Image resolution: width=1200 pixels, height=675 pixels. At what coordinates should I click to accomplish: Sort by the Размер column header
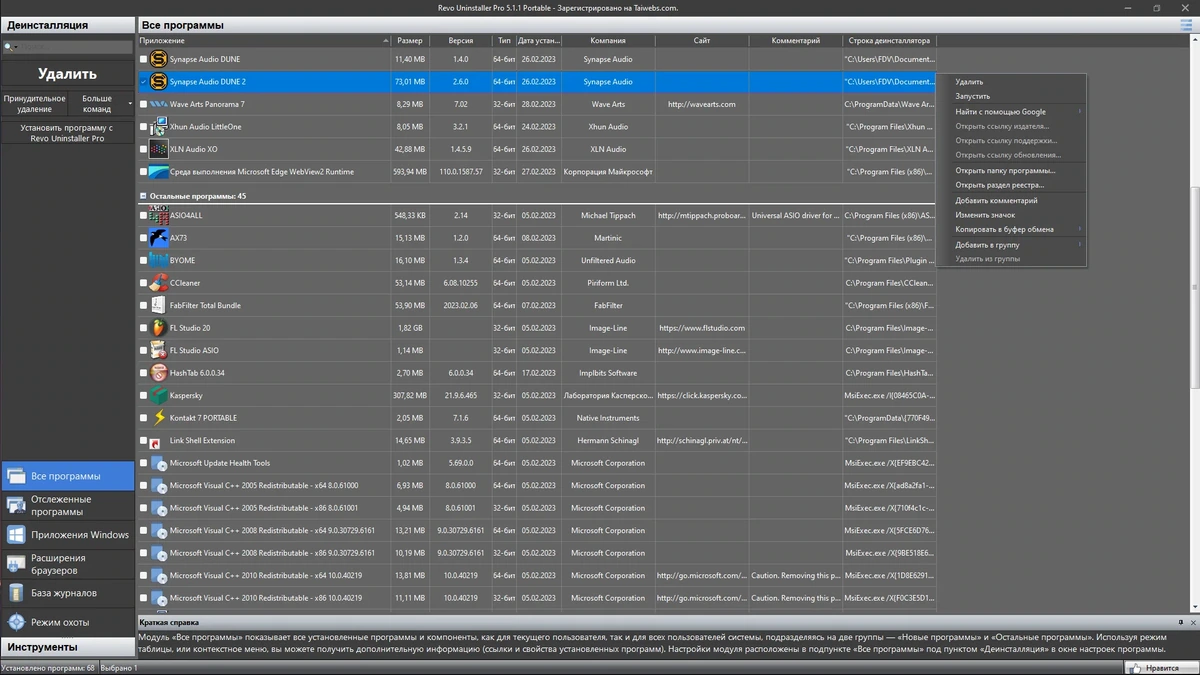pyautogui.click(x=410, y=41)
